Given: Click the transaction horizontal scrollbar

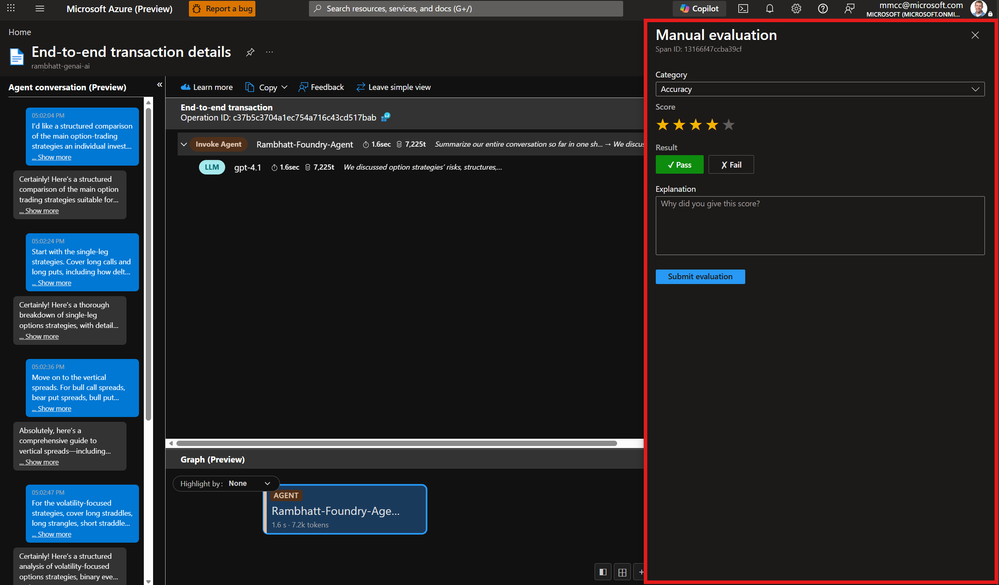Looking at the screenshot, I should coord(397,443).
